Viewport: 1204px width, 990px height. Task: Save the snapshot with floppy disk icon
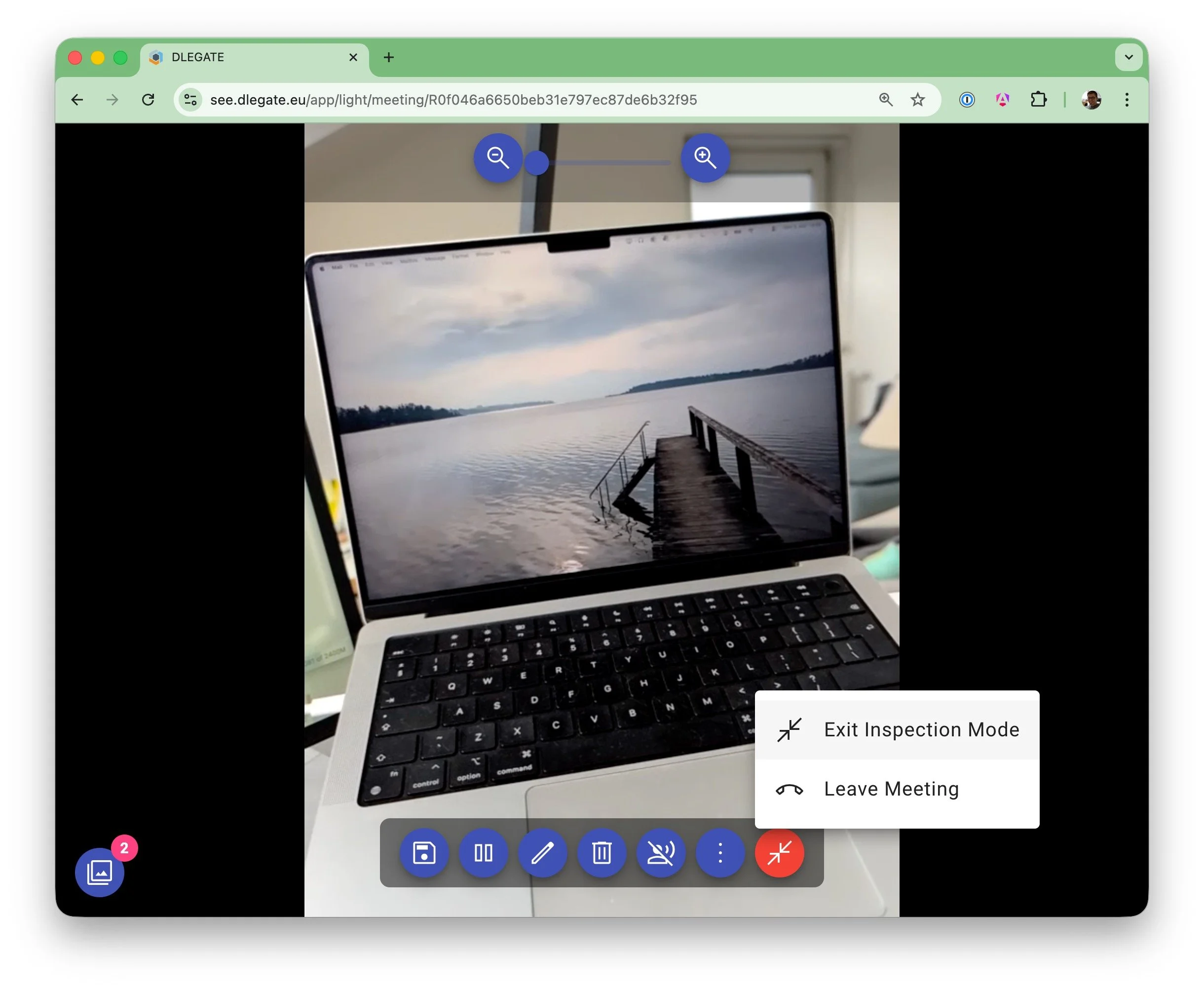tap(424, 853)
